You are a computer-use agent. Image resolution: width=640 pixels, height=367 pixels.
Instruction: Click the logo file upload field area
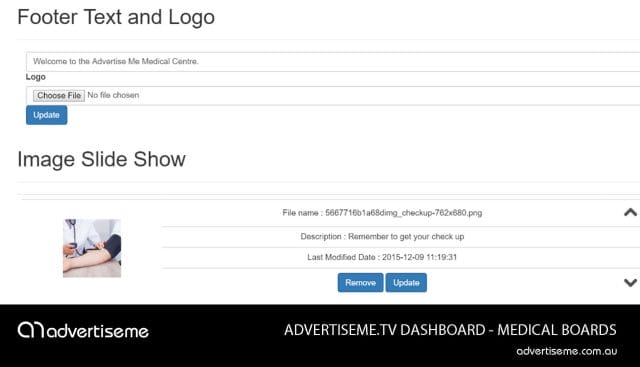pos(333,96)
